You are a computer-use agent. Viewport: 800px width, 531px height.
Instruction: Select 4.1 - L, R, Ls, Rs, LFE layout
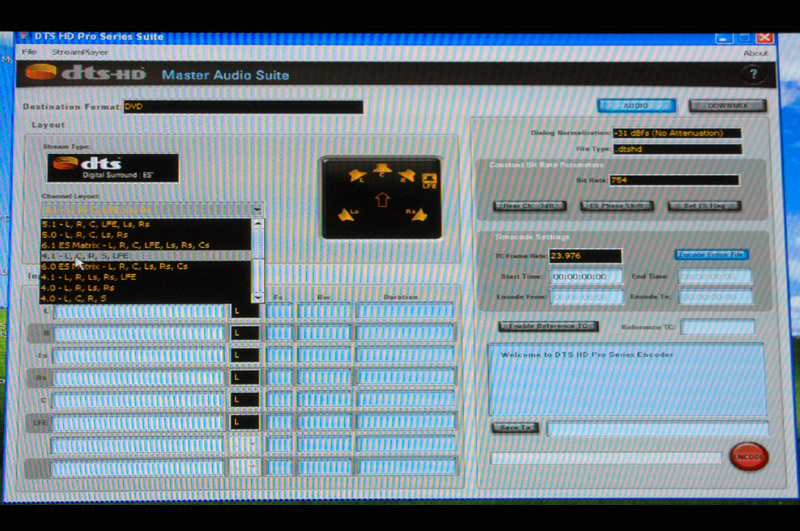[x=146, y=277]
